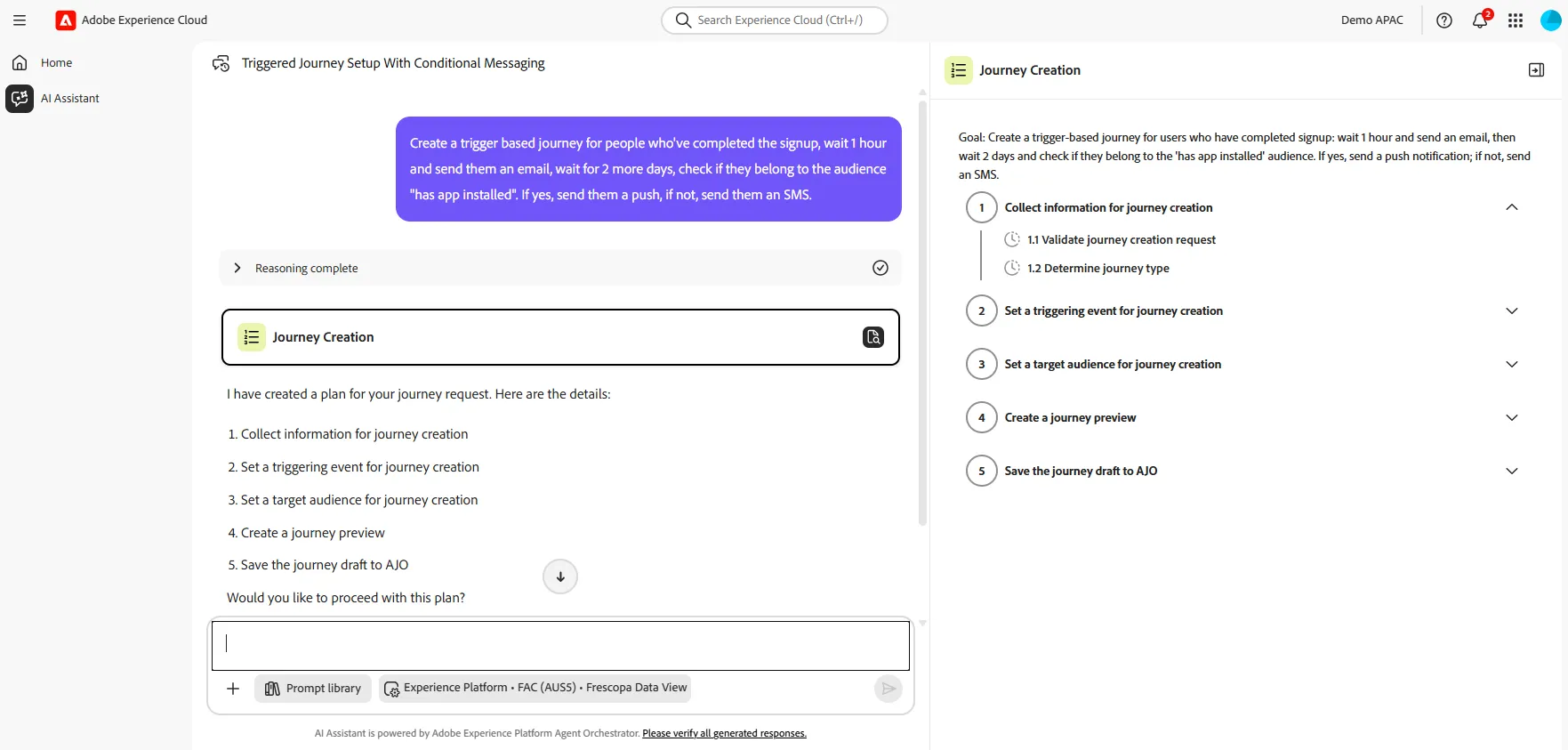Open the help question mark icon
Screen dimensions: 1568x750
point(1444,20)
